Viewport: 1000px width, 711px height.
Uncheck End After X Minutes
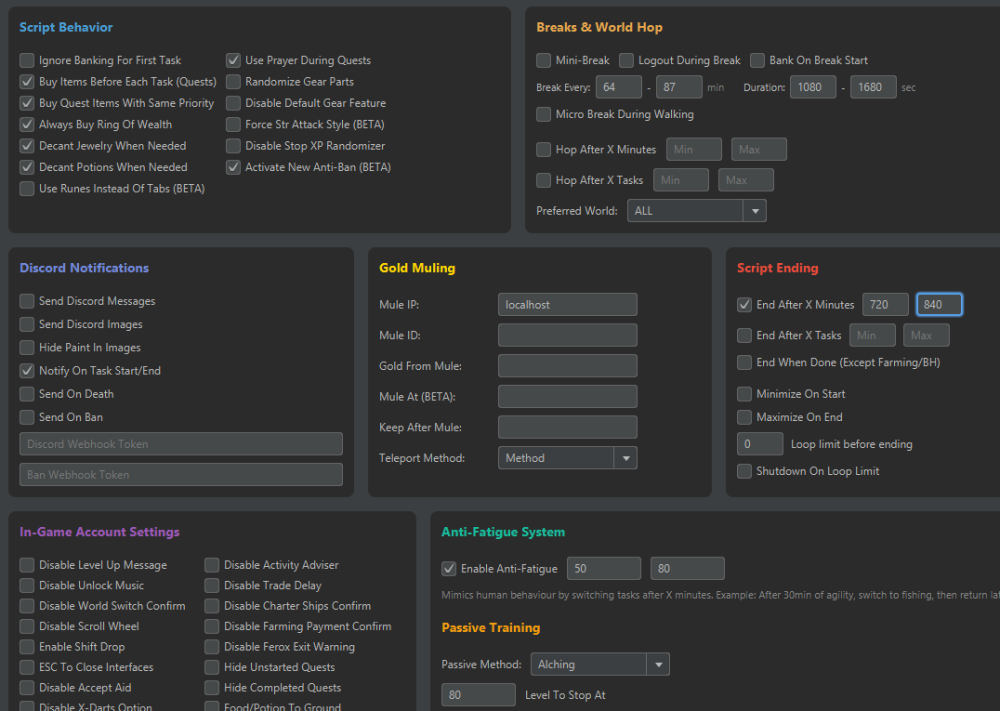(744, 305)
